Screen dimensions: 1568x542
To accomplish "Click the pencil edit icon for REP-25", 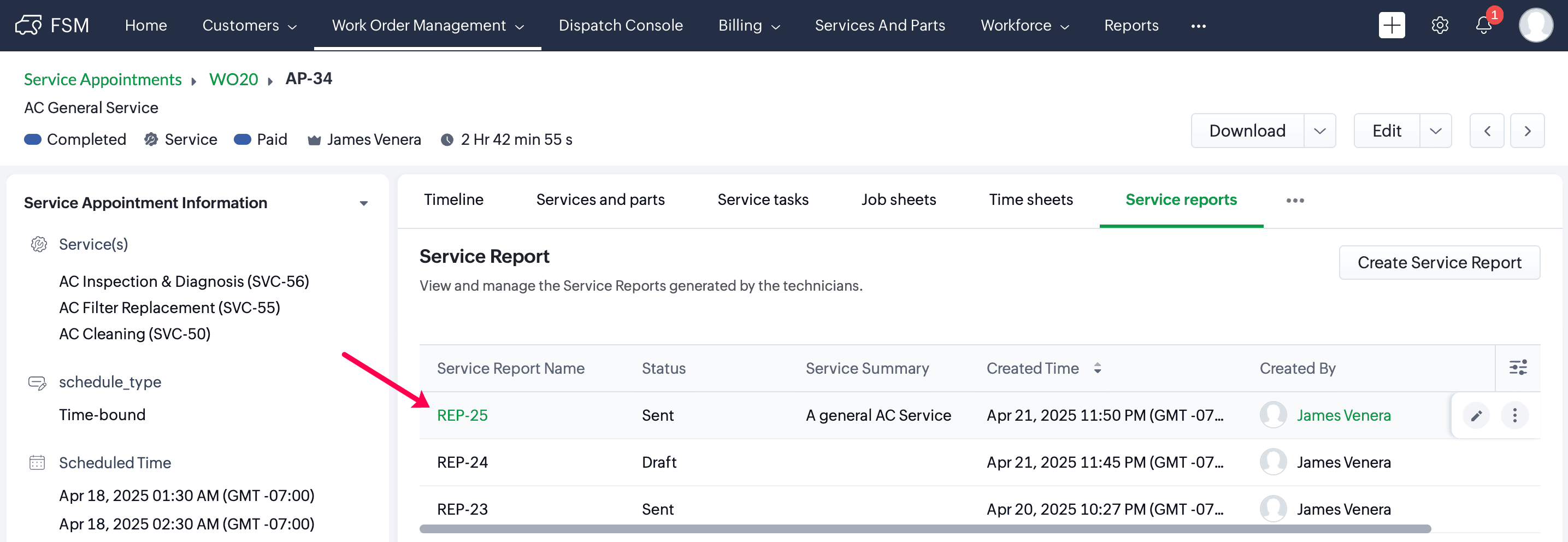I will (1476, 416).
